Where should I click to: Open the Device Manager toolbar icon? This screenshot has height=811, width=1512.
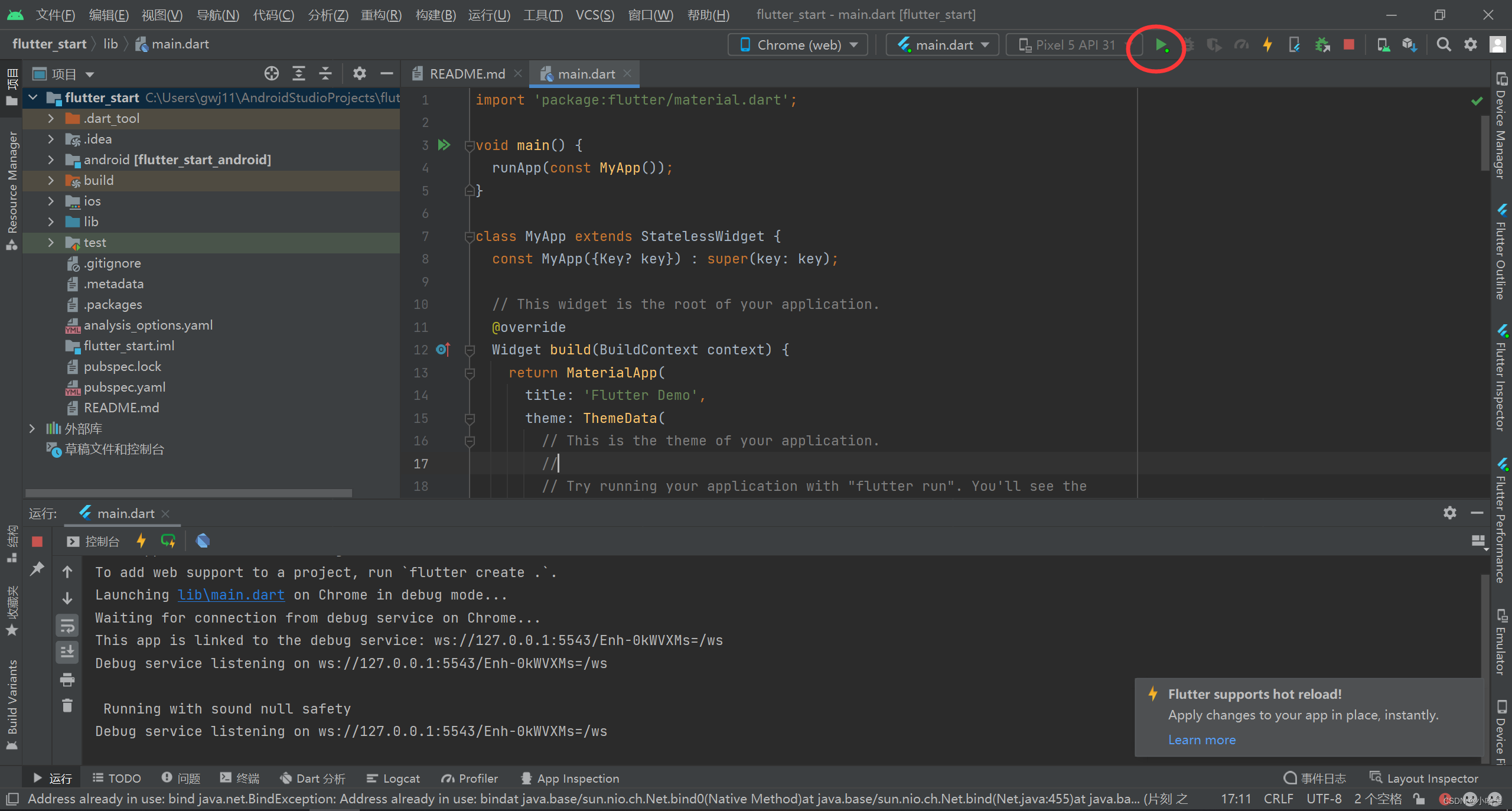pyautogui.click(x=1383, y=45)
